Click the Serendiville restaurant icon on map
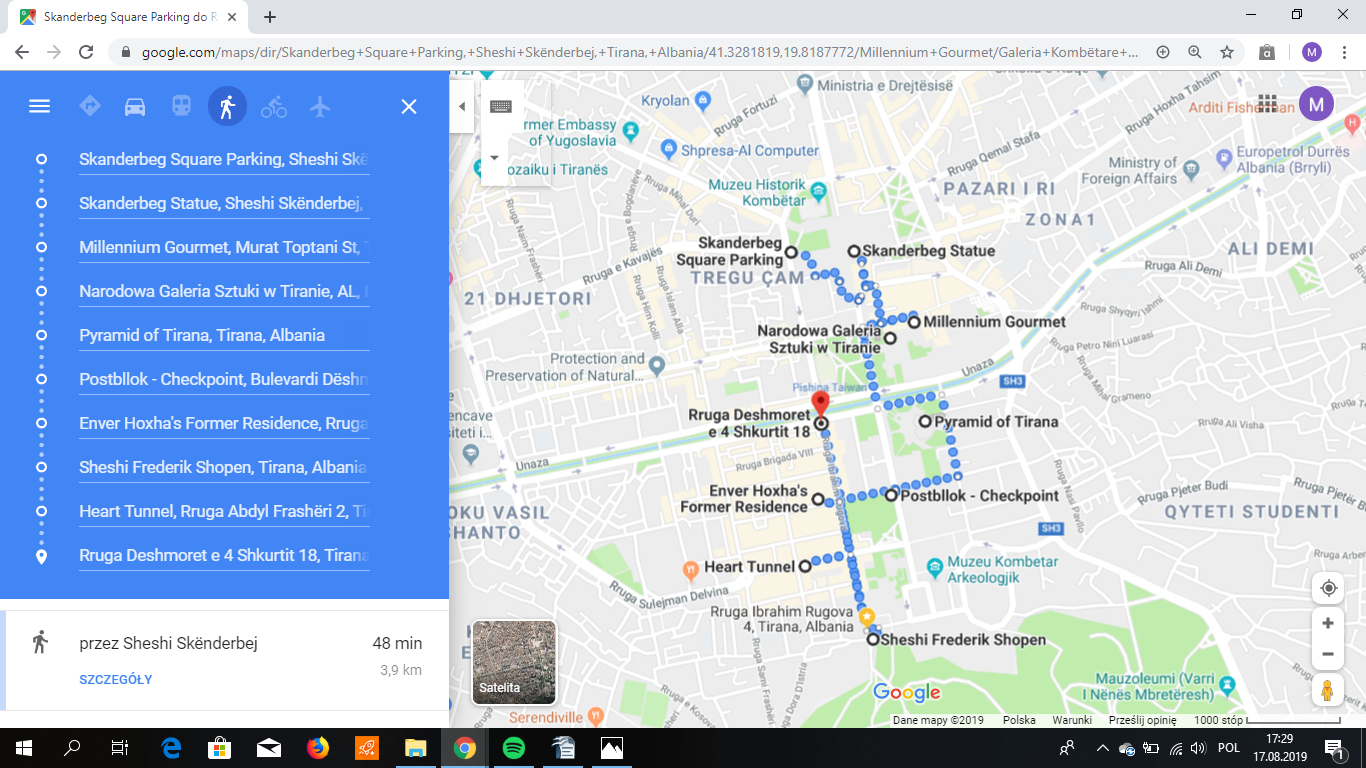1366x768 pixels. tap(596, 716)
